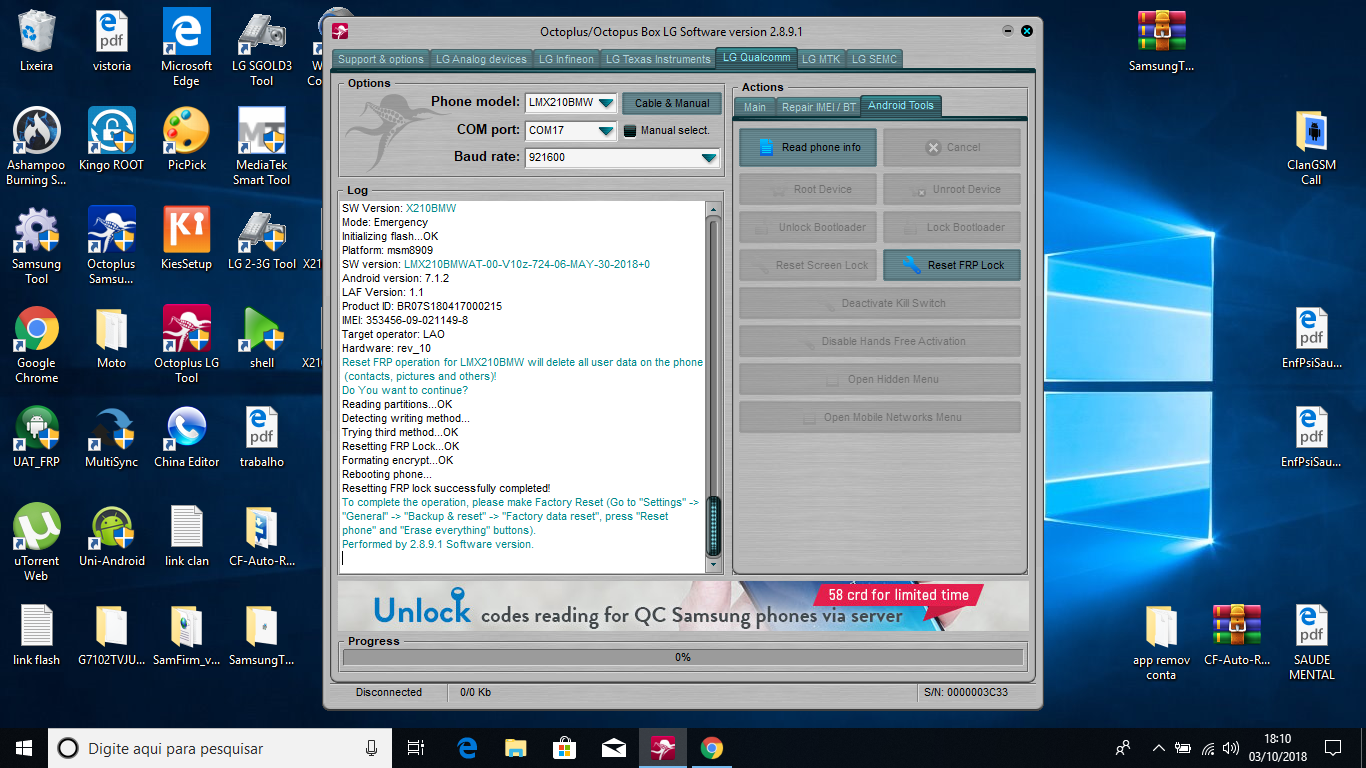1366x768 pixels.
Task: Launch Microsoft Edge desktop shortcut
Action: (x=187, y=48)
